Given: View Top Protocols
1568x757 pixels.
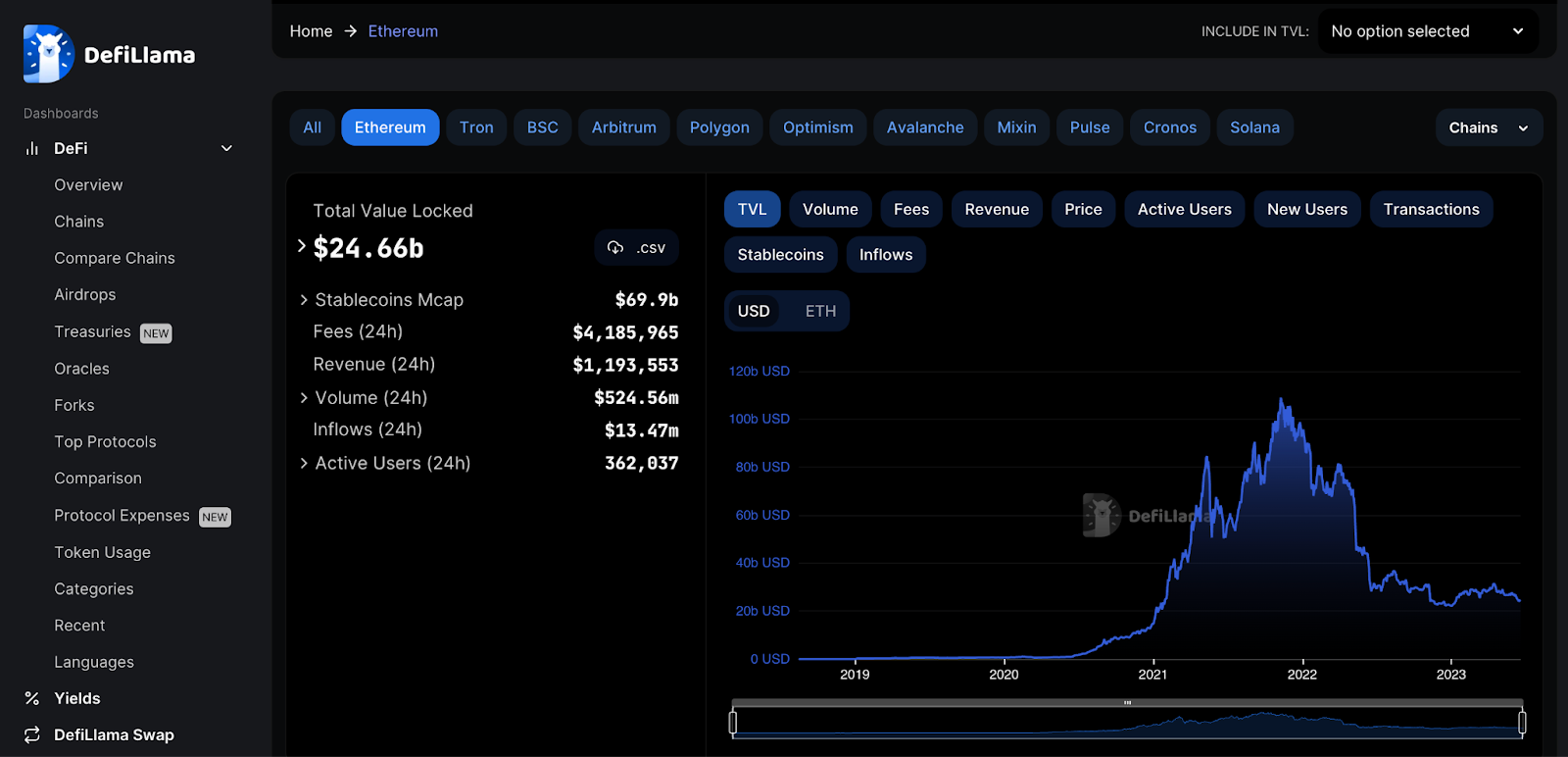Looking at the screenshot, I should pos(105,442).
